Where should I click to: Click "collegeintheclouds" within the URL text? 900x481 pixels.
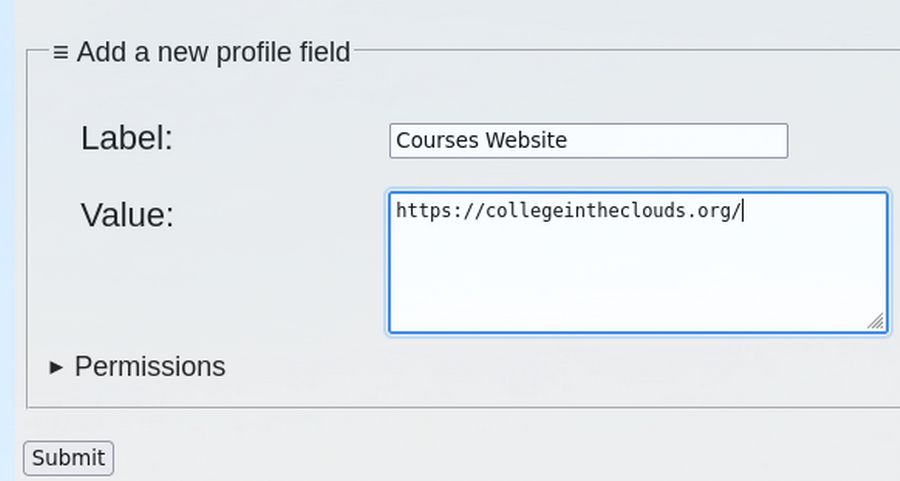coord(582,211)
